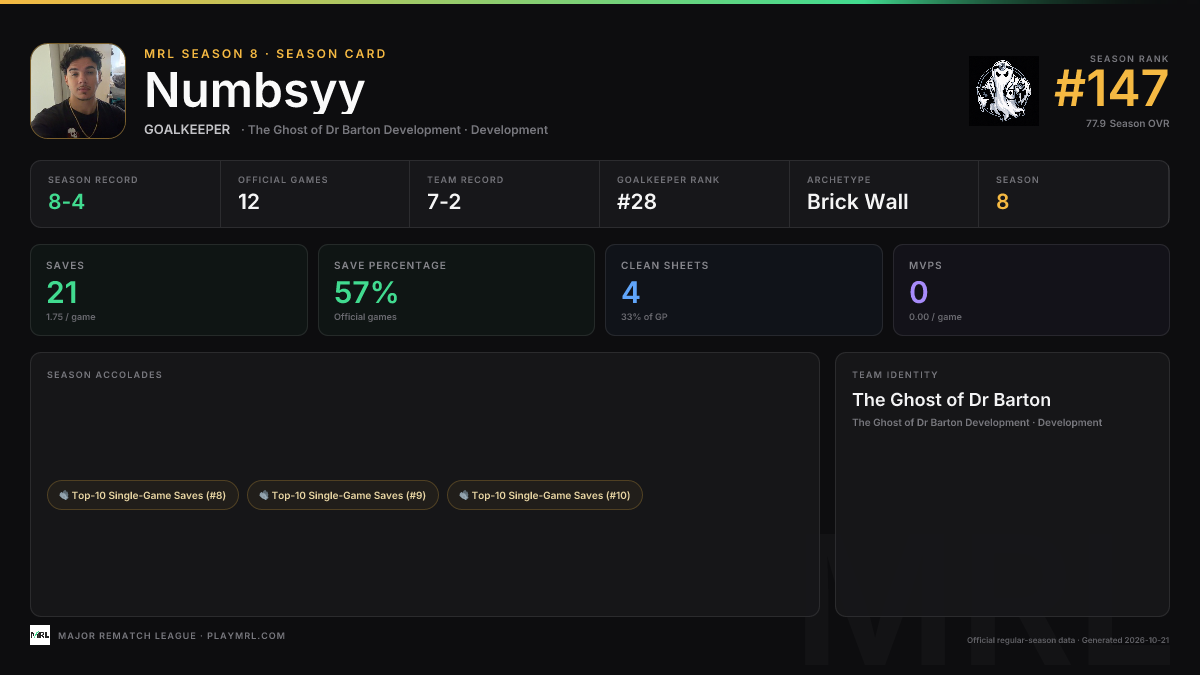Click the "GOALKEEPER" position label under the name

click(x=187, y=130)
